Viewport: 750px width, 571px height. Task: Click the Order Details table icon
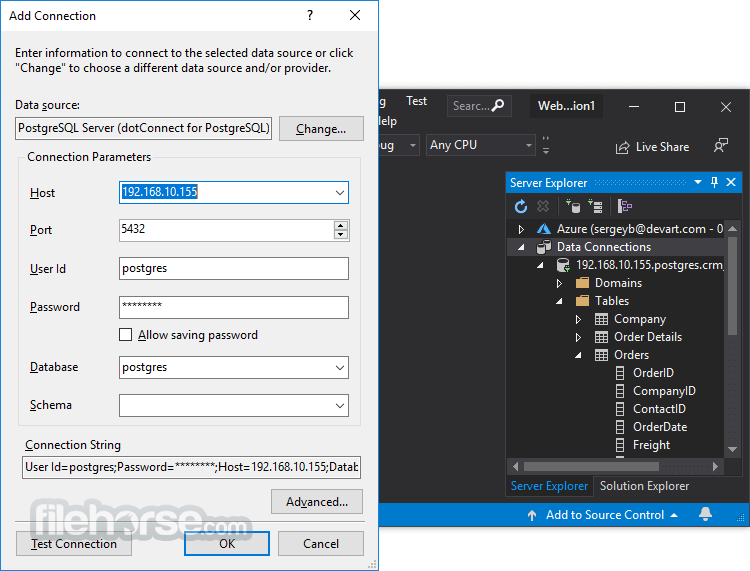[x=601, y=337]
